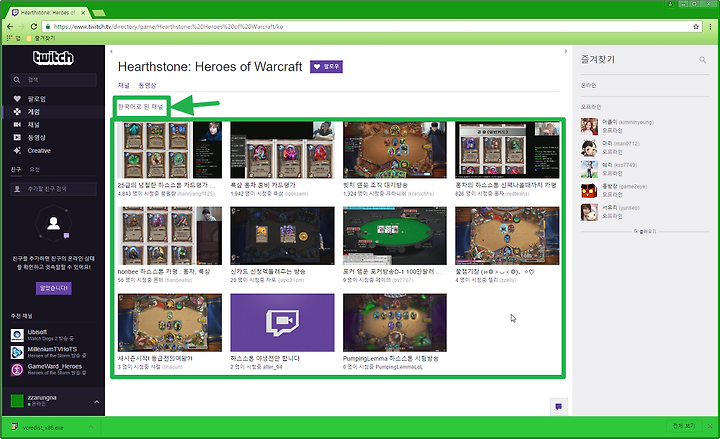Image resolution: width=720 pixels, height=439 pixels.
Task: Open the kranichhs stream thumbnail
Action: (395, 150)
